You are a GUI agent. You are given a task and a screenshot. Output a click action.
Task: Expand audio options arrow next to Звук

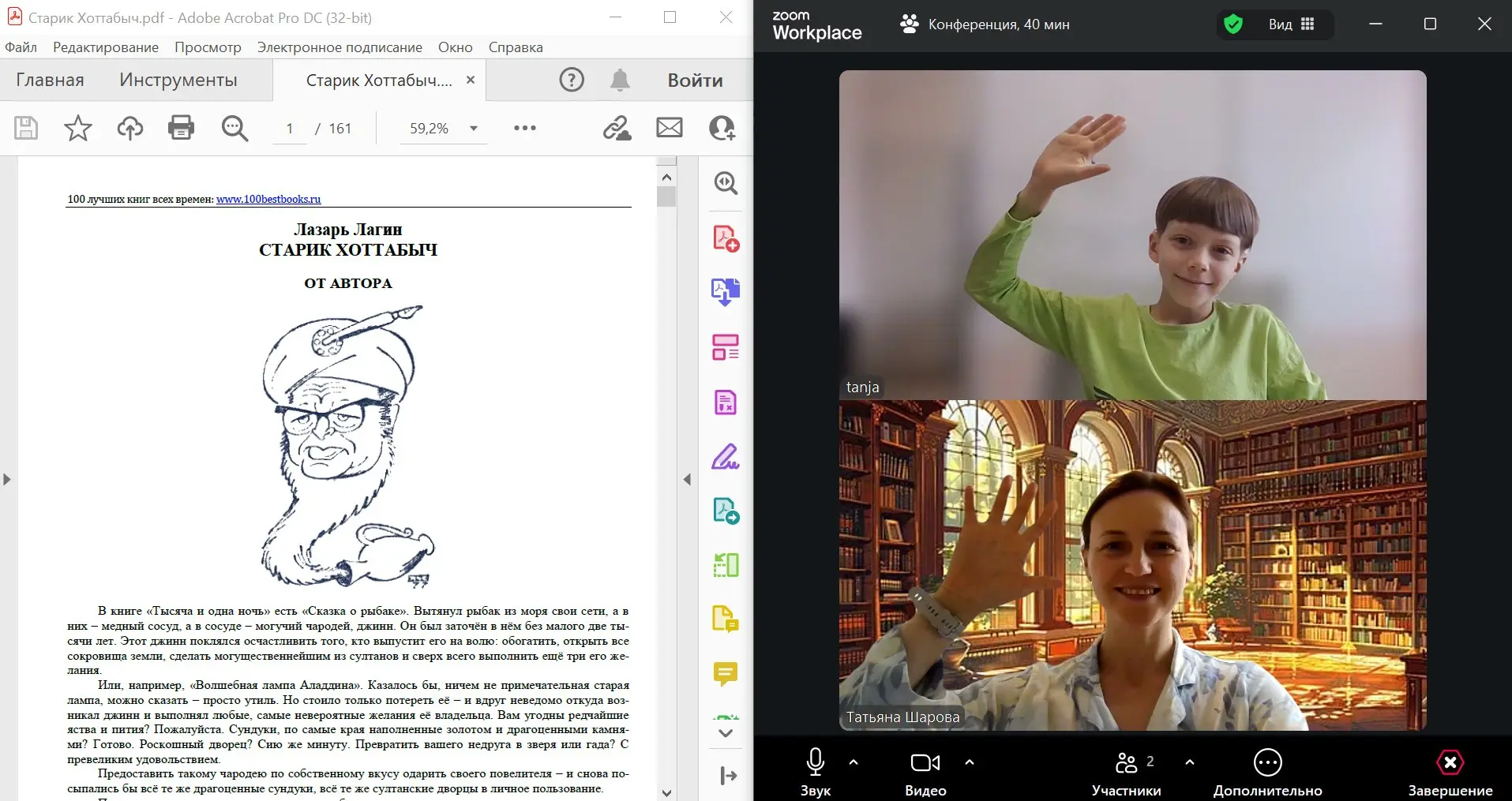(854, 762)
